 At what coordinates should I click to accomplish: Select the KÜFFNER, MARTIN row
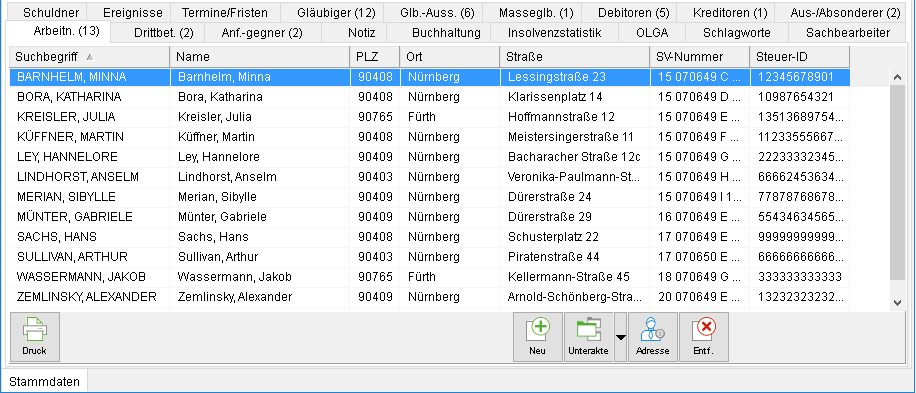[429, 137]
